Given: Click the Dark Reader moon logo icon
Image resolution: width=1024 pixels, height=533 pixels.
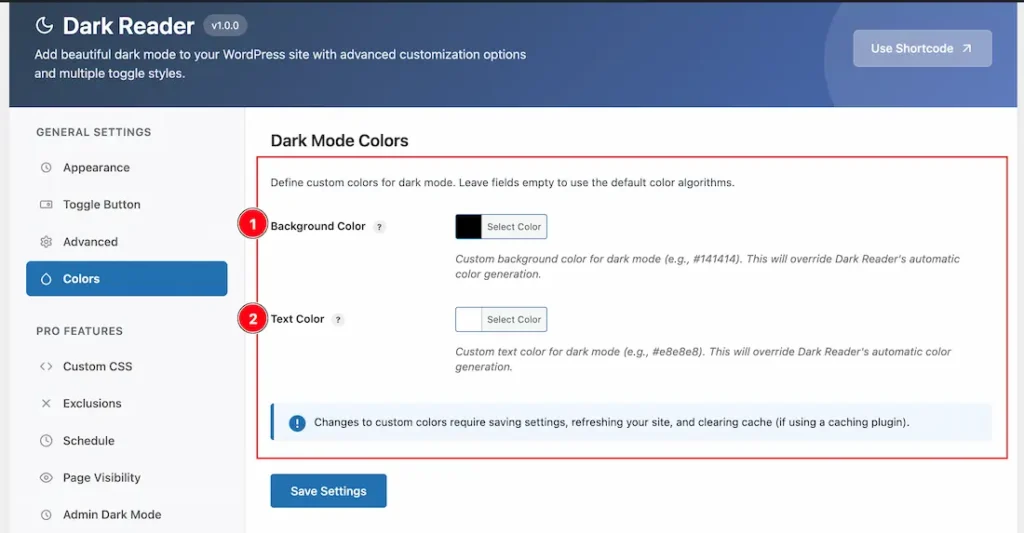Looking at the screenshot, I should (44, 25).
